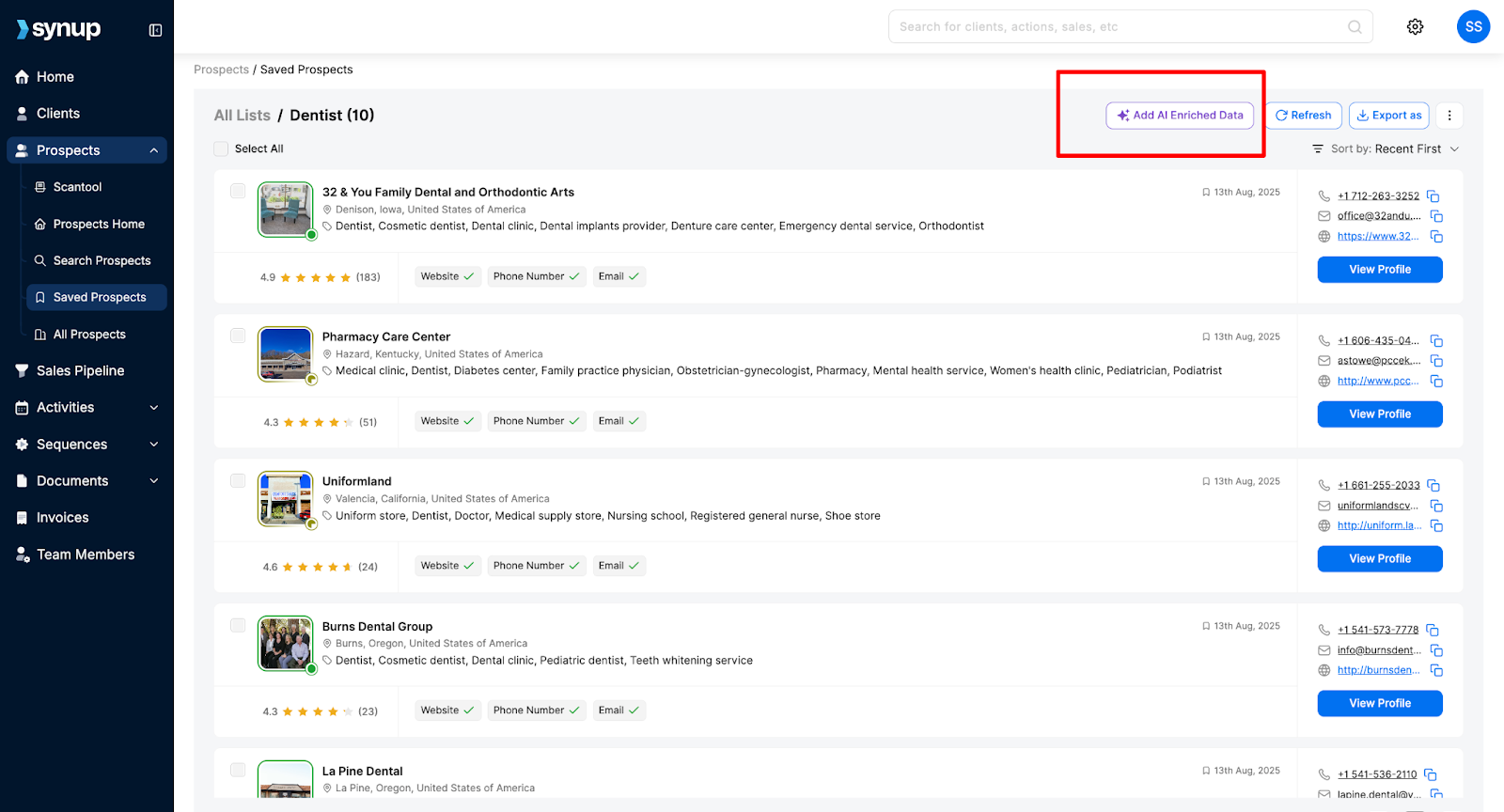Expand the Activities sidebar section
Viewport: 1504px width, 812px height.
tap(154, 408)
